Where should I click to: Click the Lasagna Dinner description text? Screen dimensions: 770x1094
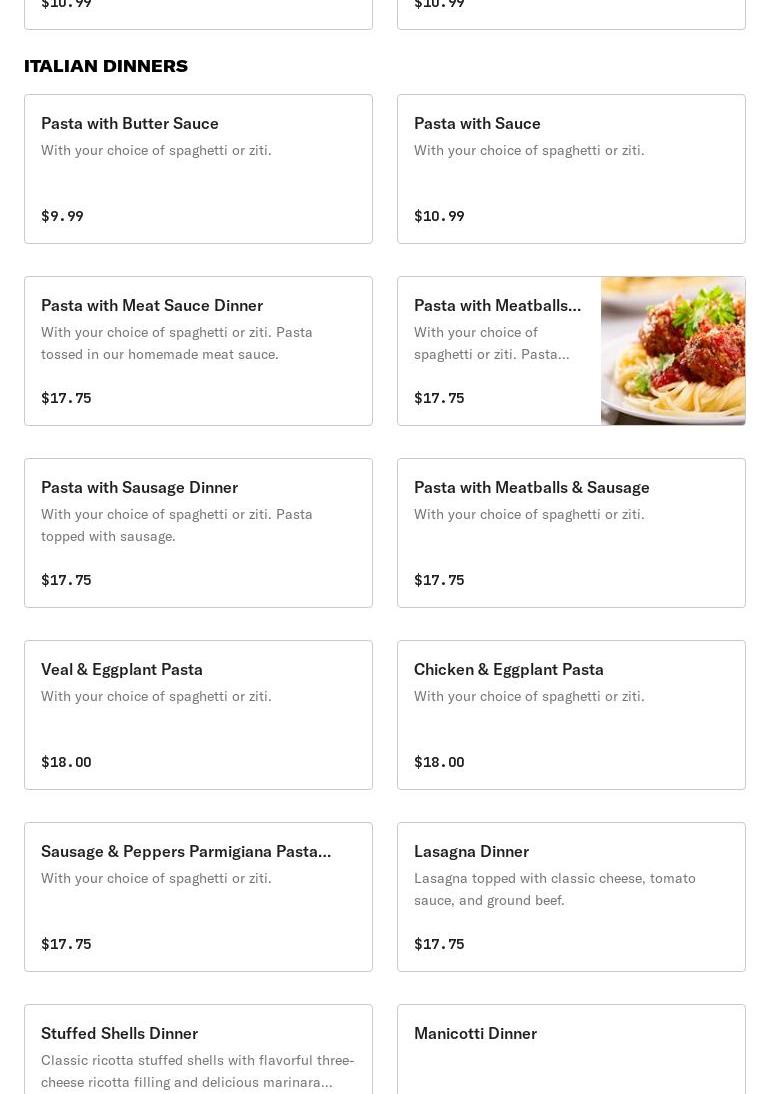555,889
